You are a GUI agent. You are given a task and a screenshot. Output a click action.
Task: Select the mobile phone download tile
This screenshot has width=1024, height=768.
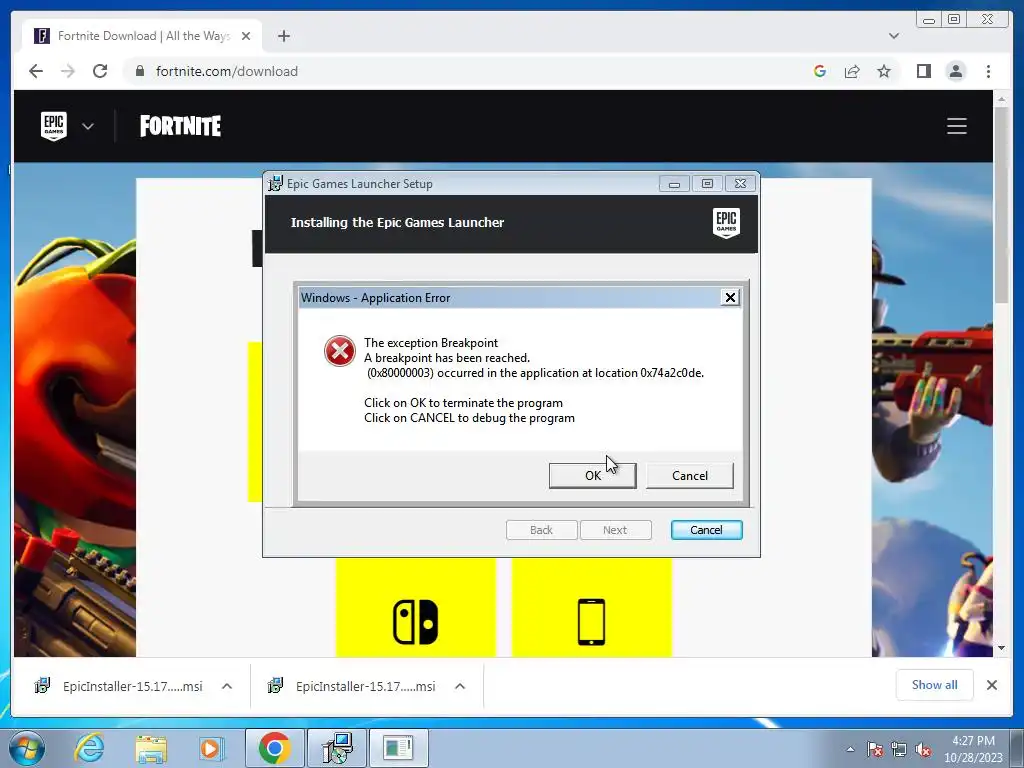tap(592, 607)
